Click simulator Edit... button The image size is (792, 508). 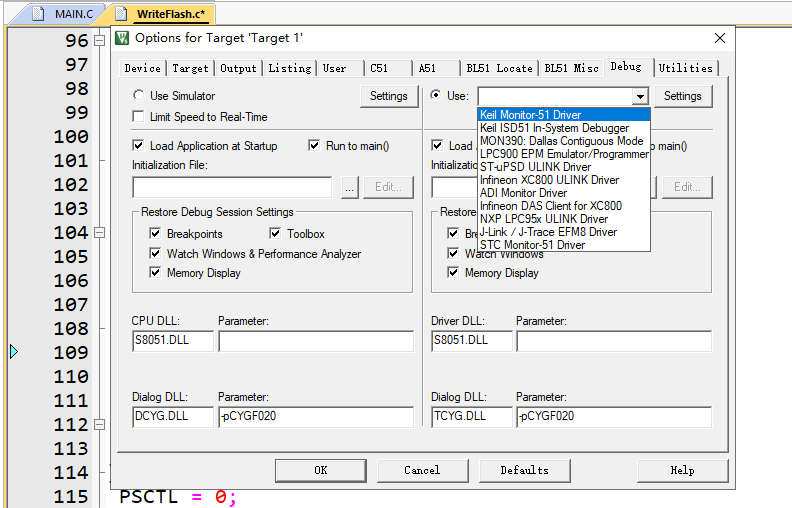click(x=388, y=187)
